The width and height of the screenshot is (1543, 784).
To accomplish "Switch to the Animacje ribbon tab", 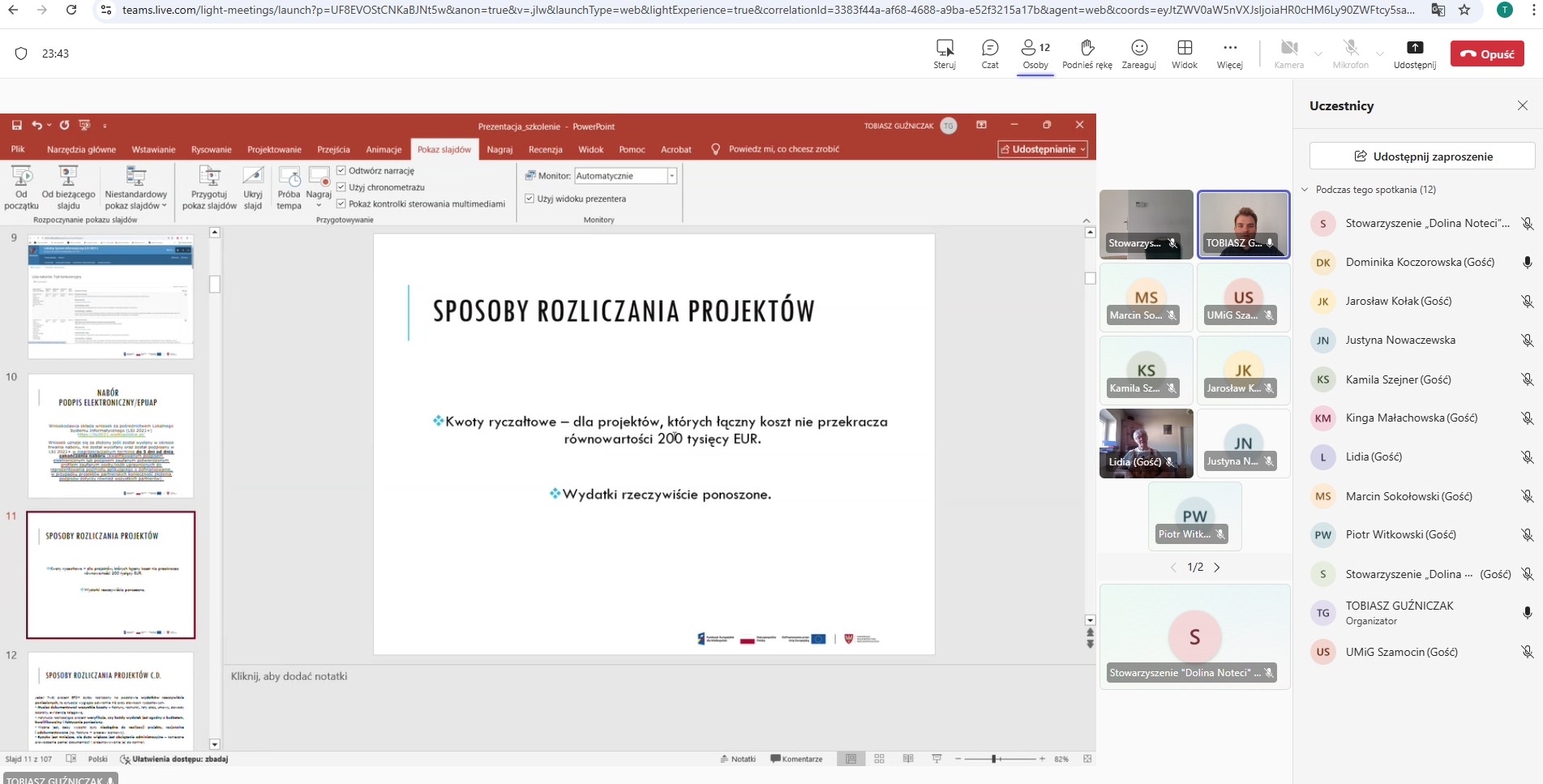I will 384,150.
